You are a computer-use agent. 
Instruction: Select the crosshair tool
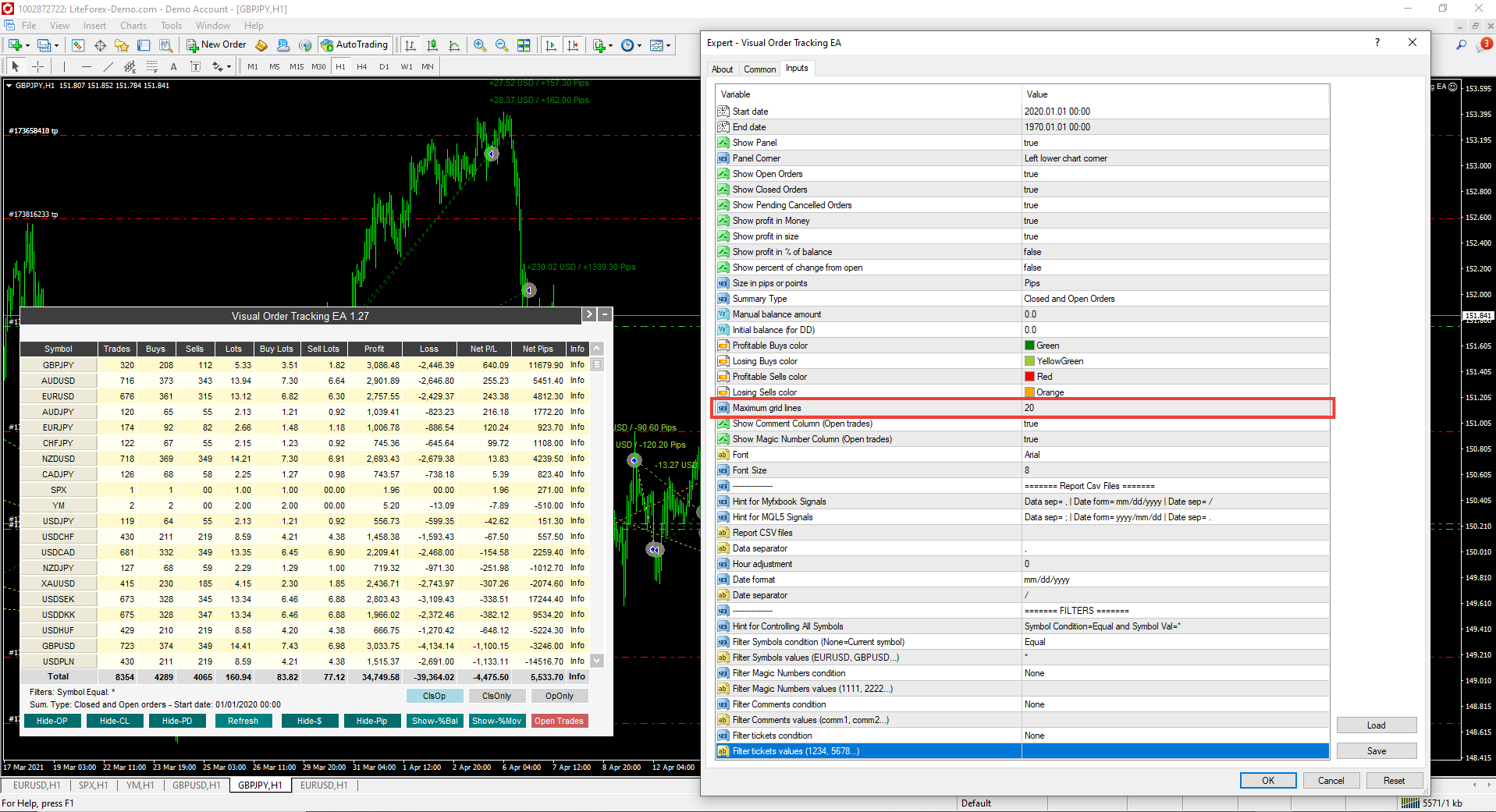(x=37, y=66)
